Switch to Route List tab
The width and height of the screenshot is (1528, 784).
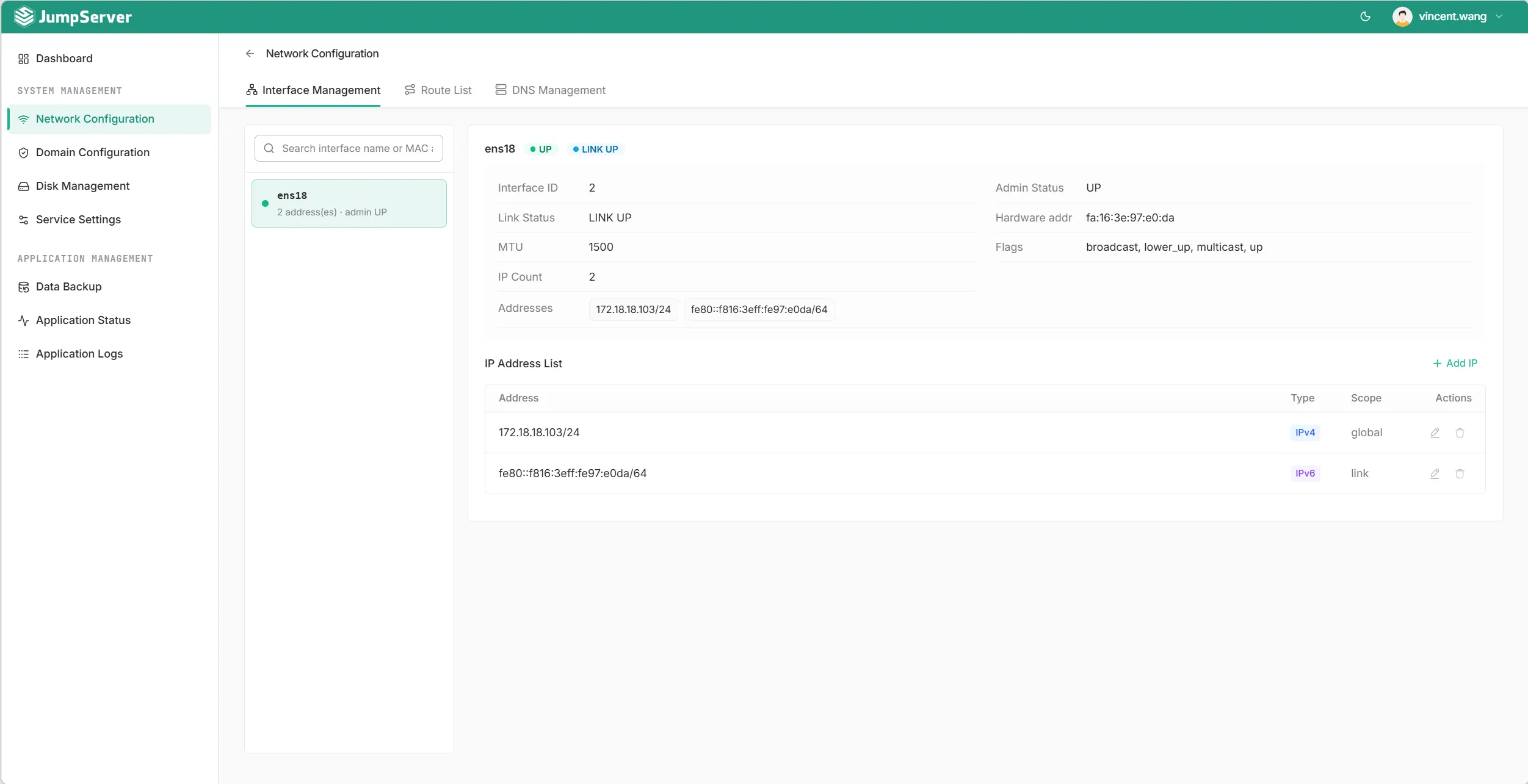click(x=438, y=90)
